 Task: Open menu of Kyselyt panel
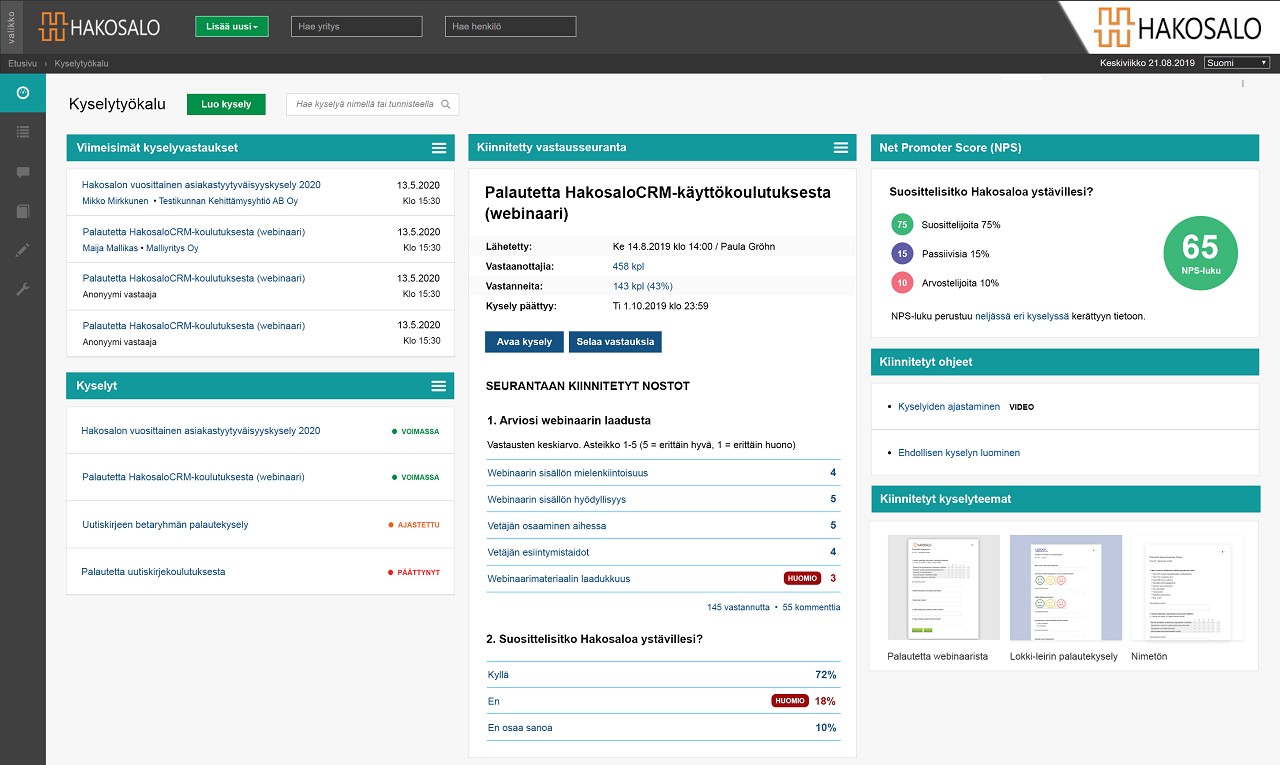point(438,386)
